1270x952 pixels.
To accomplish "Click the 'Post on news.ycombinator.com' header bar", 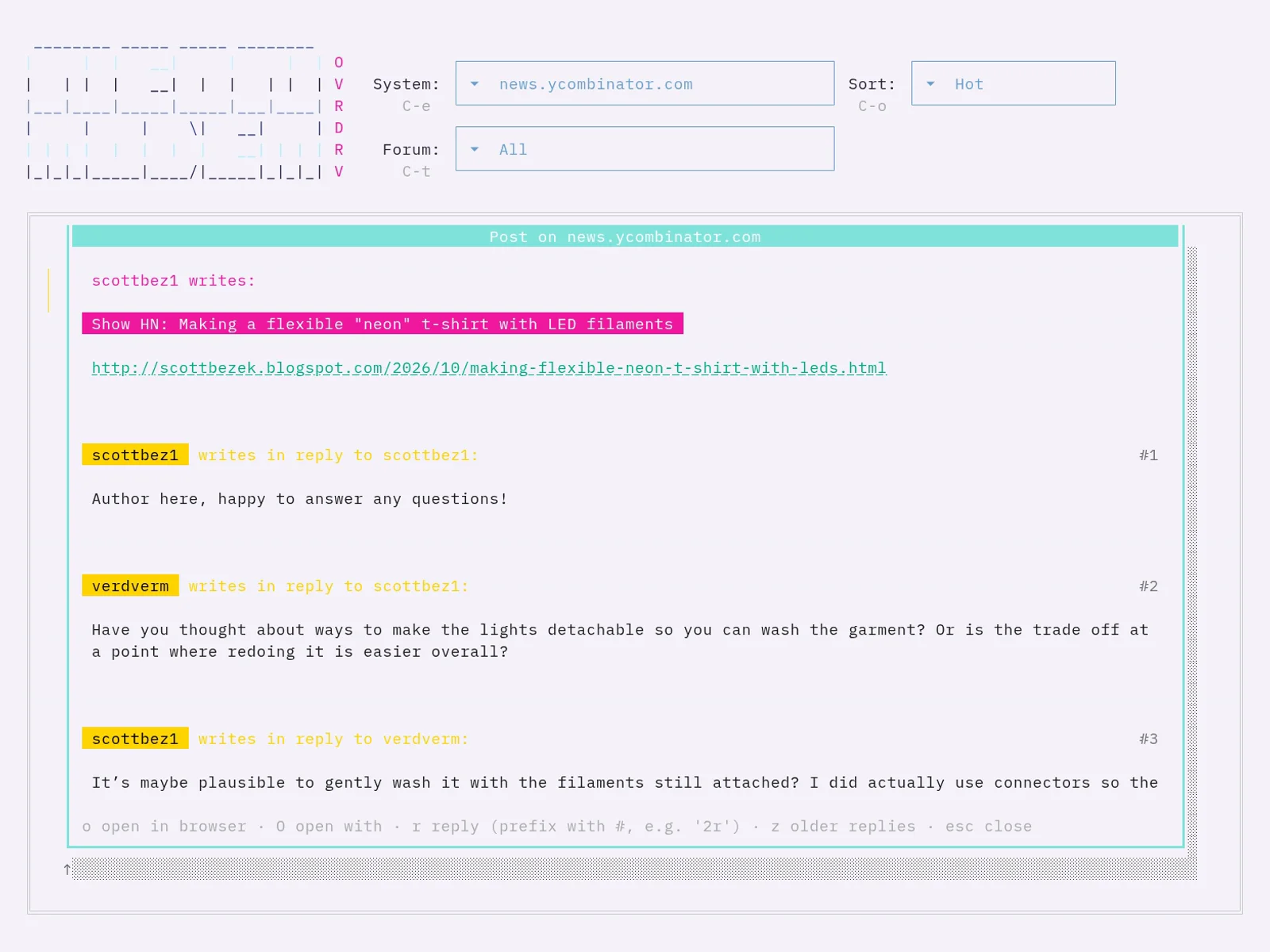I will coord(625,236).
